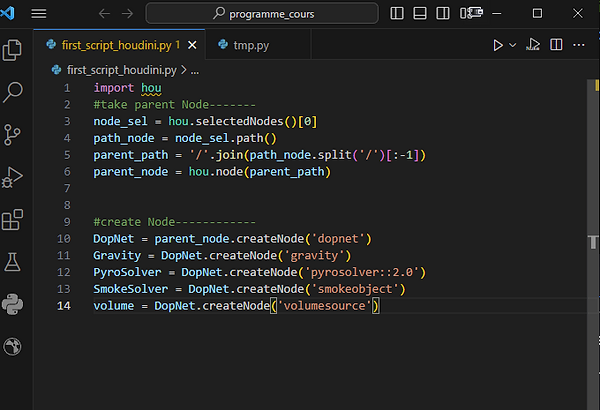Click the Gravity variable on line 11
The height and width of the screenshot is (410, 600).
117,256
